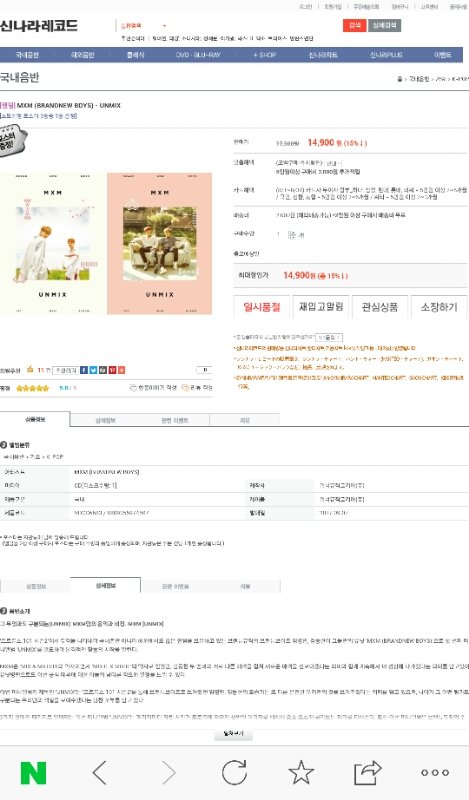Screen dimensions: 469x800
Task: Adjust the purchase quantity stepper
Action: tap(292, 235)
